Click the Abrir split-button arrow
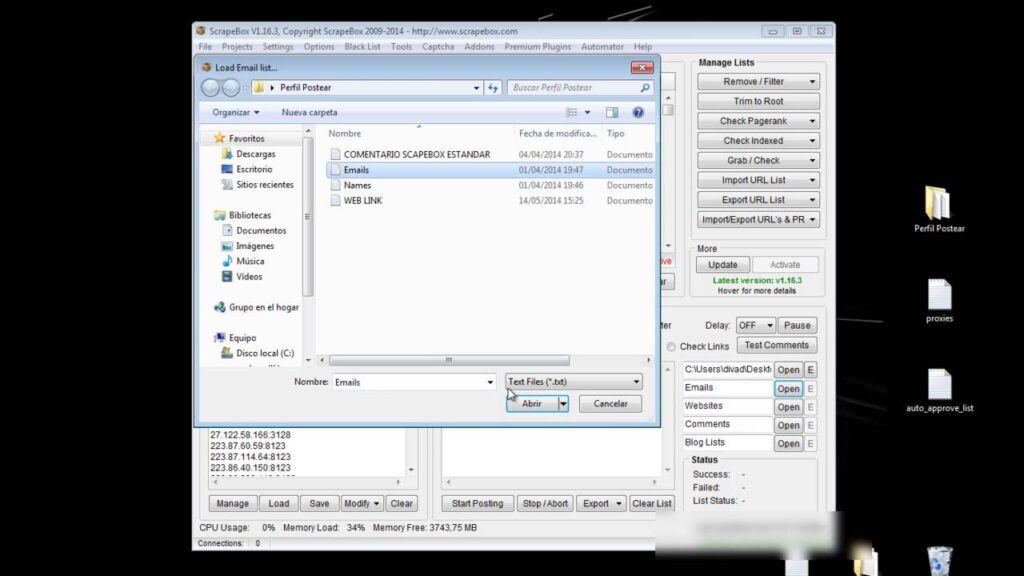Image resolution: width=1024 pixels, height=576 pixels. [x=563, y=404]
